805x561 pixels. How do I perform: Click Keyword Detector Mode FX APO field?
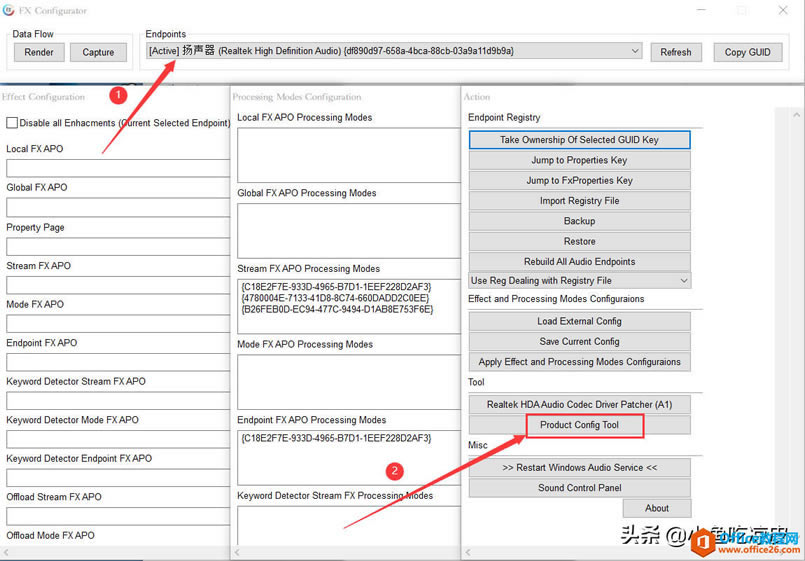coord(118,439)
